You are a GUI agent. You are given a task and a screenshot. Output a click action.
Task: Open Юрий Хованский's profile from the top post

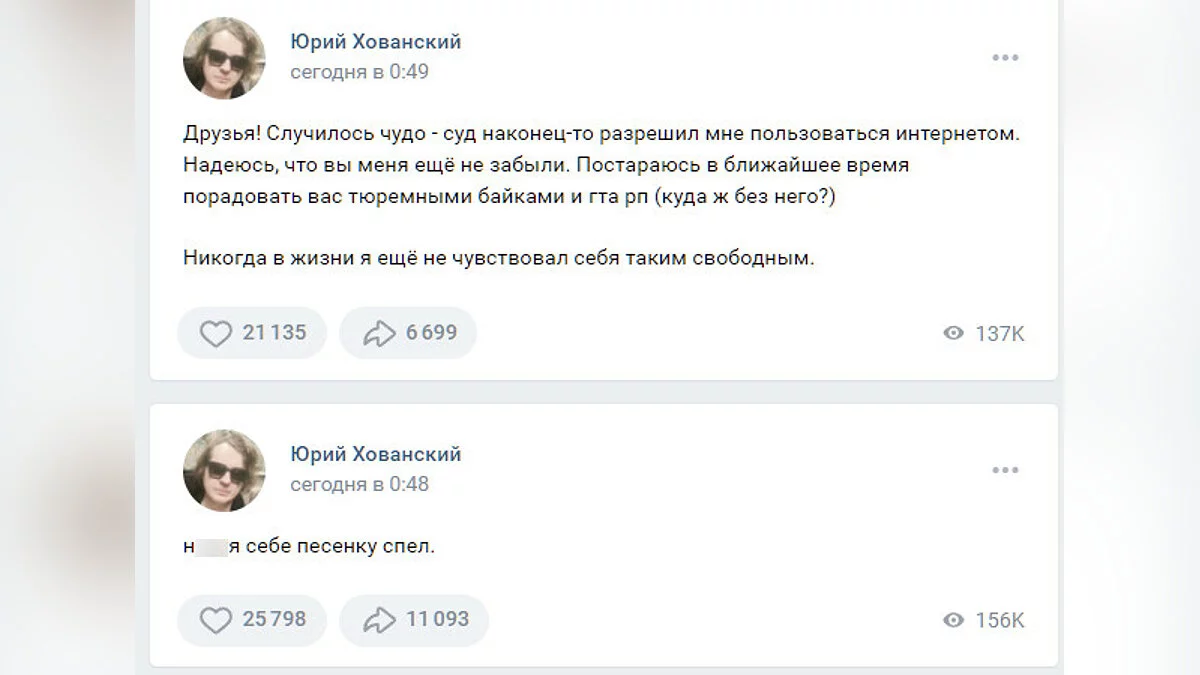click(x=375, y=42)
